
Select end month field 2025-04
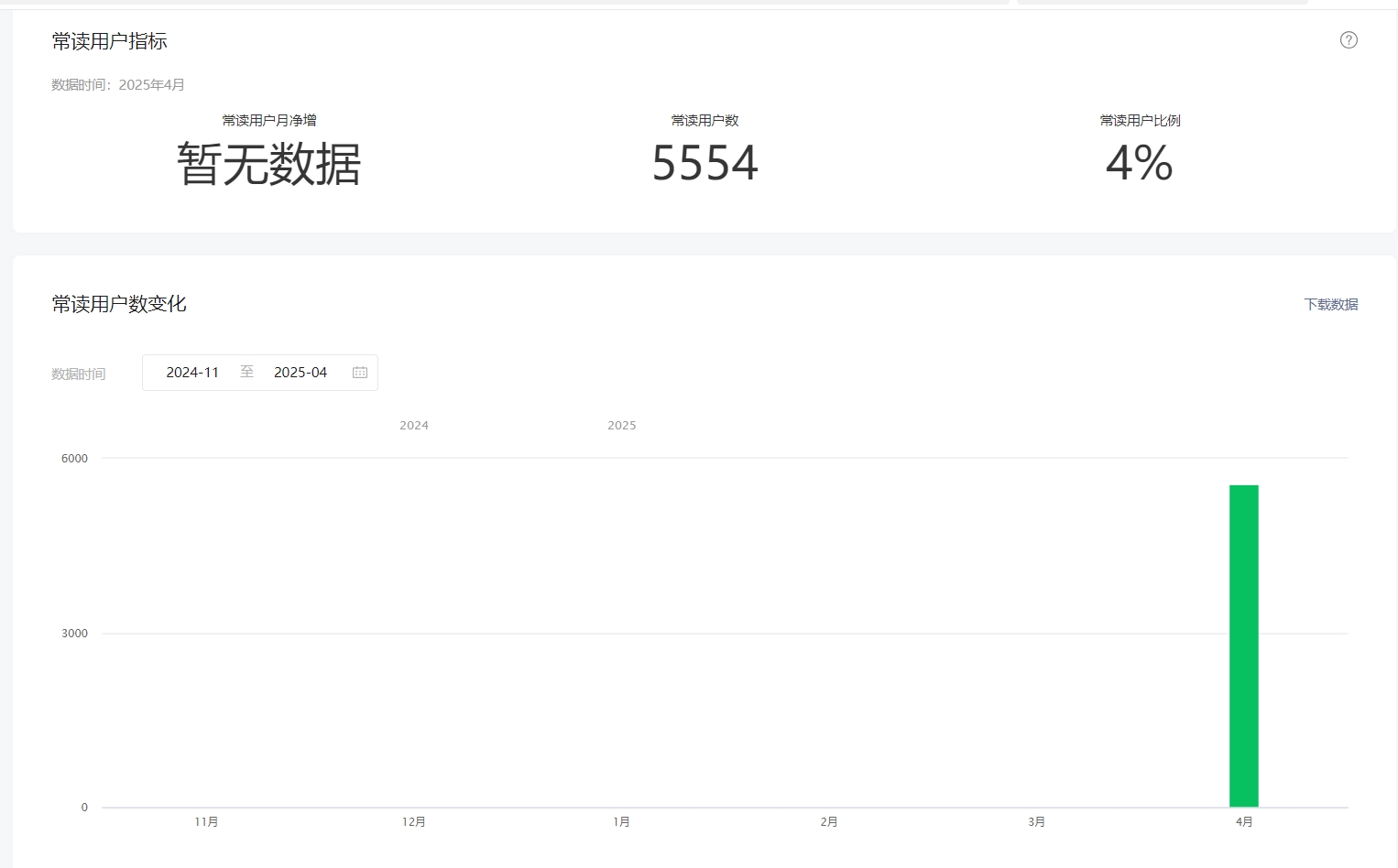point(300,373)
